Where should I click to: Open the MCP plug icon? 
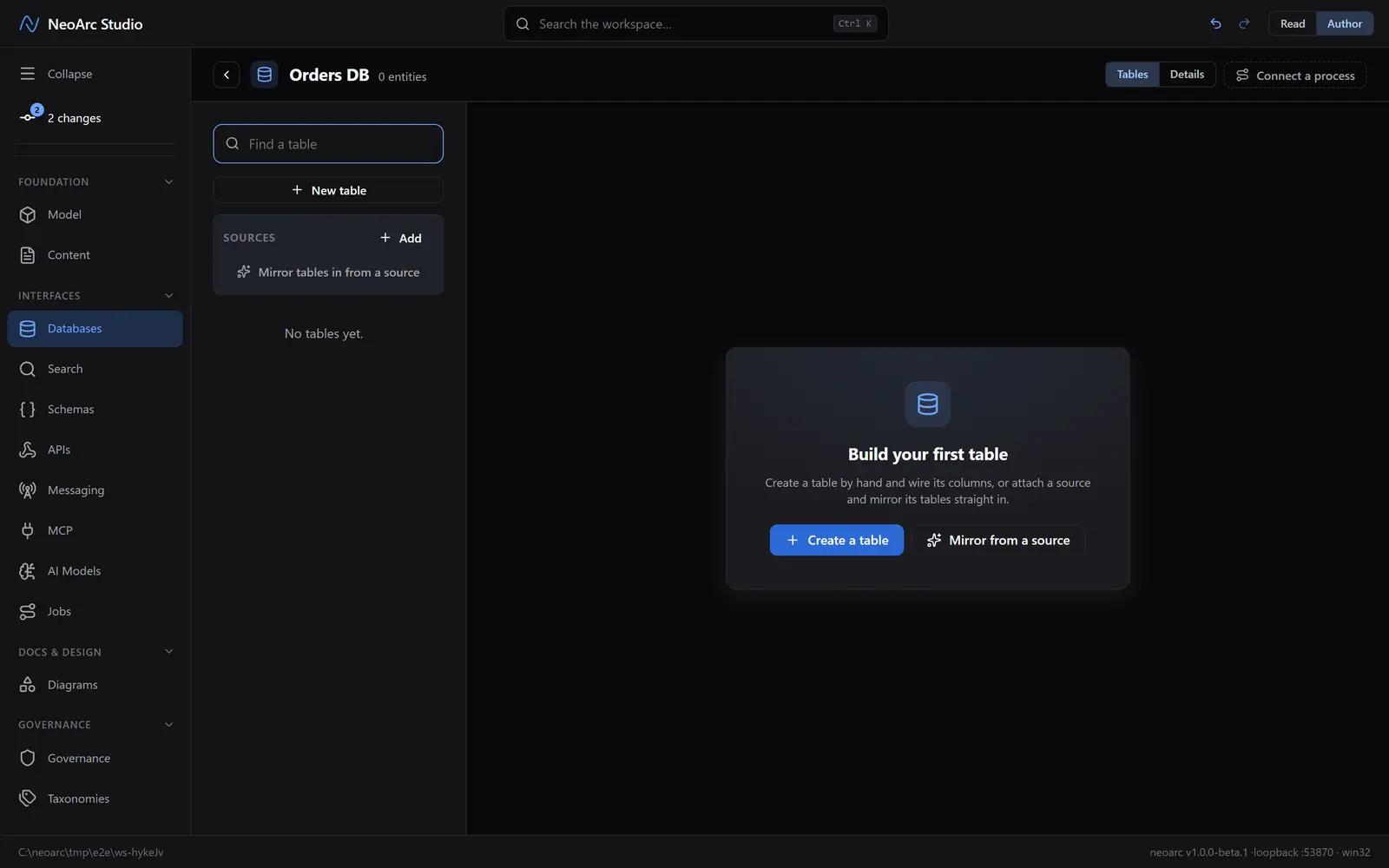point(28,530)
